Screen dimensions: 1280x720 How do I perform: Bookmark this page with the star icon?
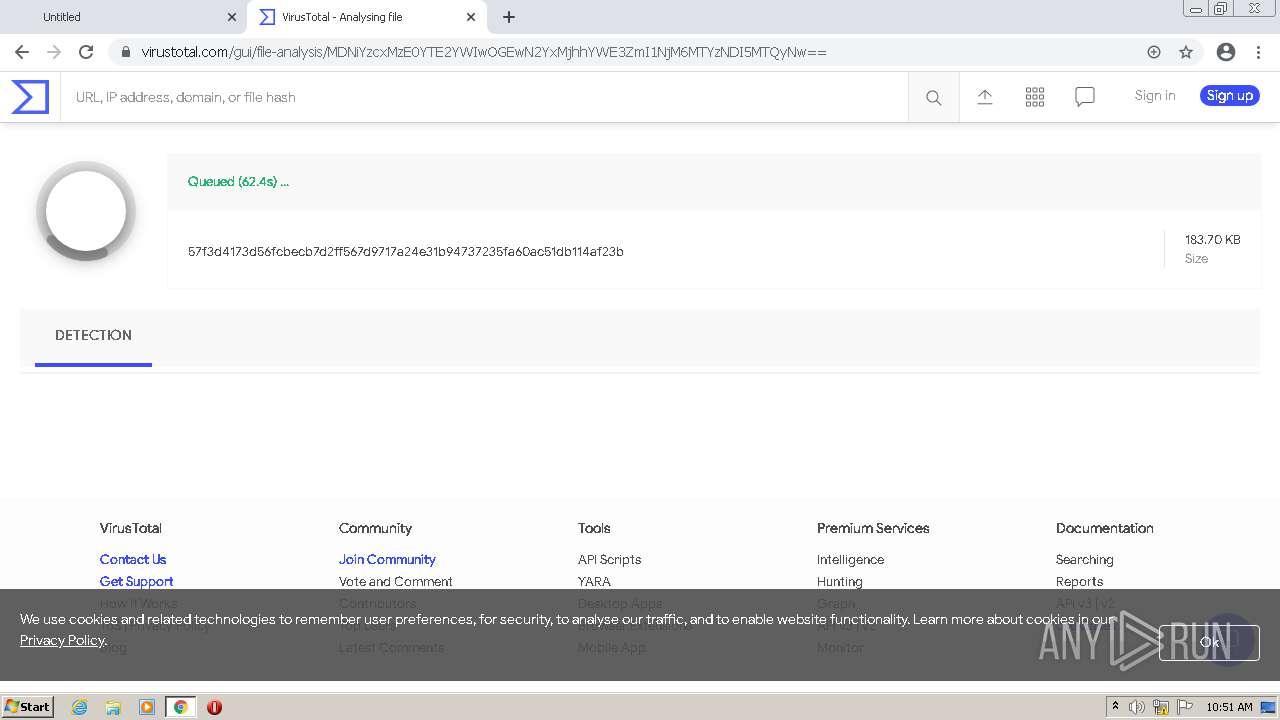tap(1186, 52)
